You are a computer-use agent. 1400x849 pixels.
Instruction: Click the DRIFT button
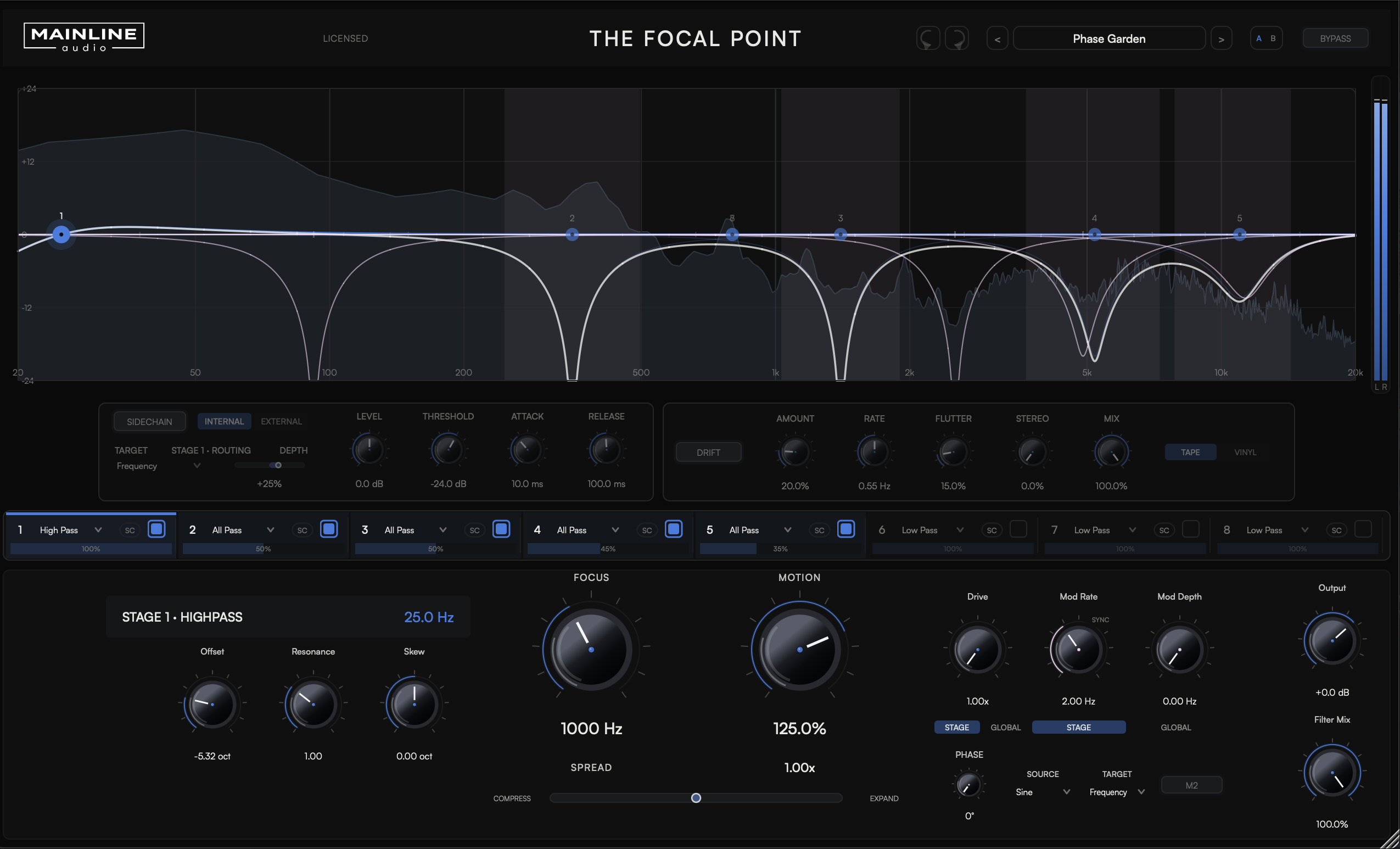tap(709, 453)
